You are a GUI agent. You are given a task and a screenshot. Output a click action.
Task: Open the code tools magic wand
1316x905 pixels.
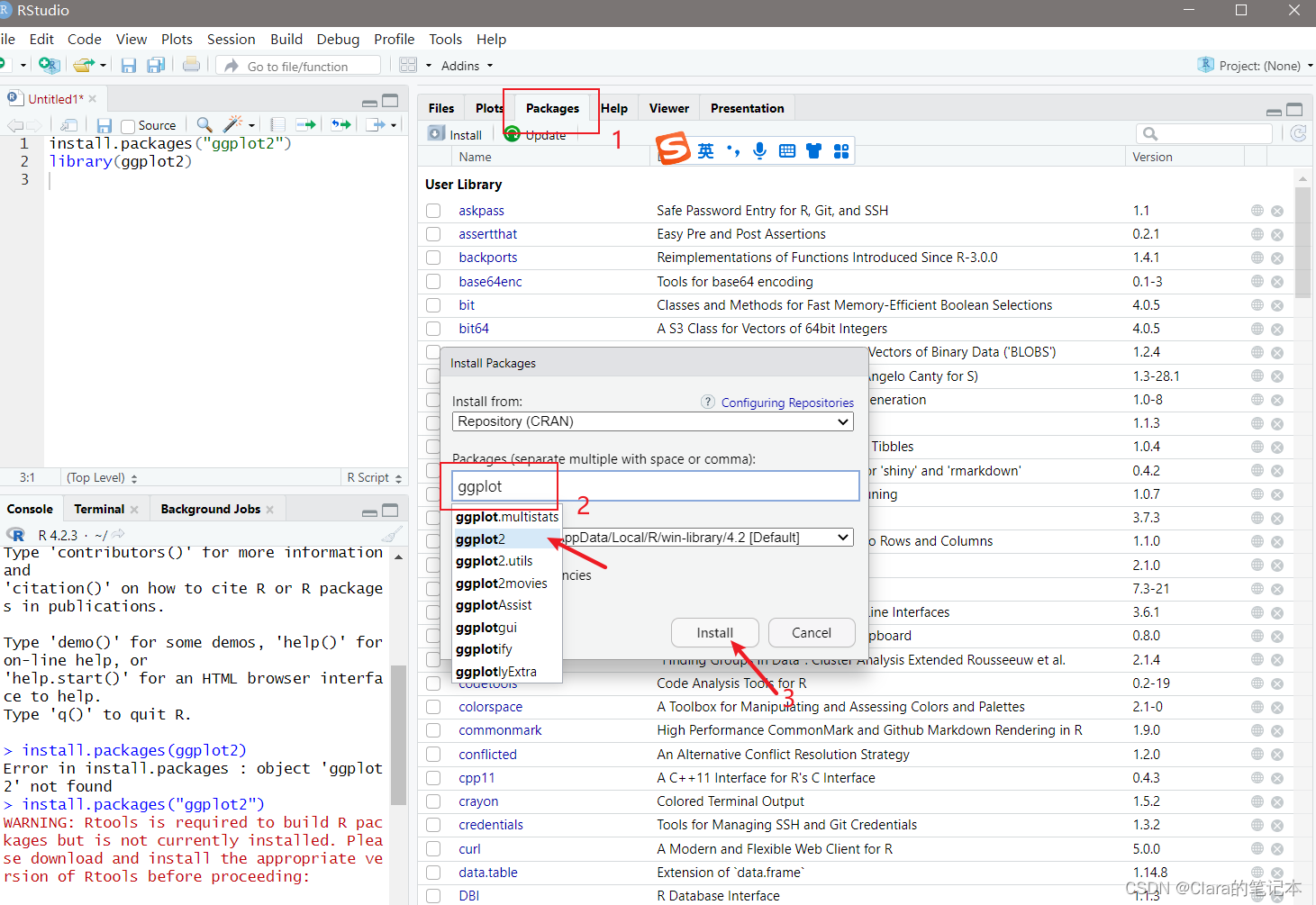coord(233,124)
